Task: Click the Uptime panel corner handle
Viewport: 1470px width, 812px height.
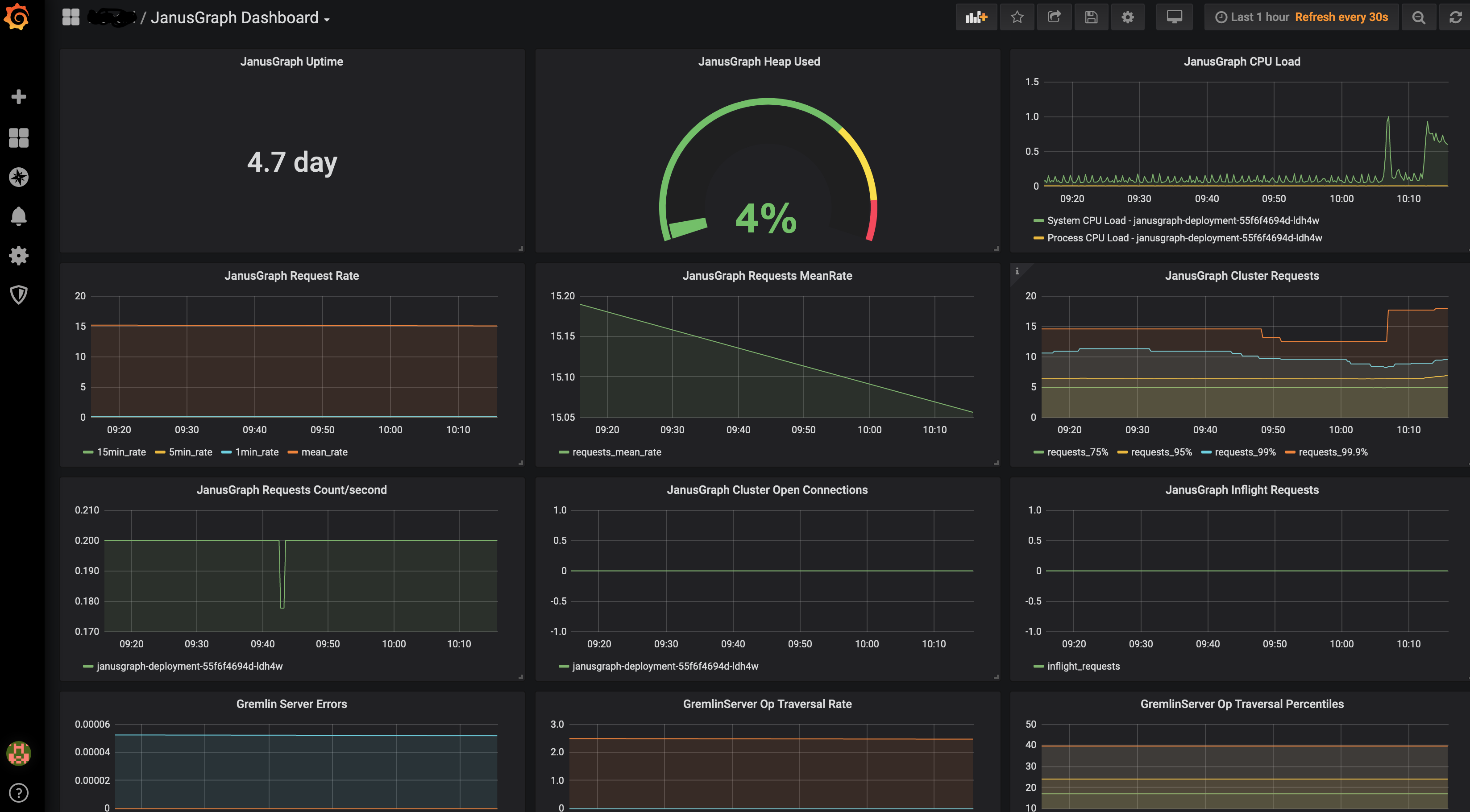Action: [521, 248]
